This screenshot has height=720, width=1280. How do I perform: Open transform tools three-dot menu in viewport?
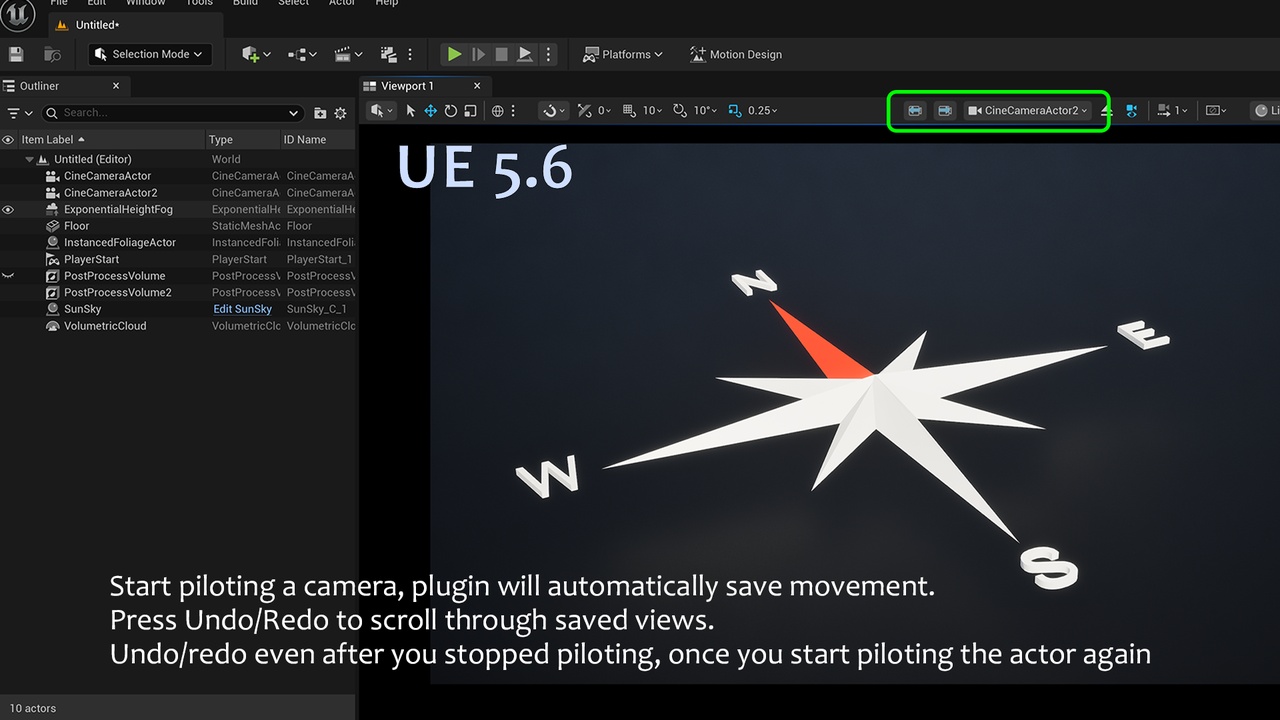pyautogui.click(x=514, y=111)
